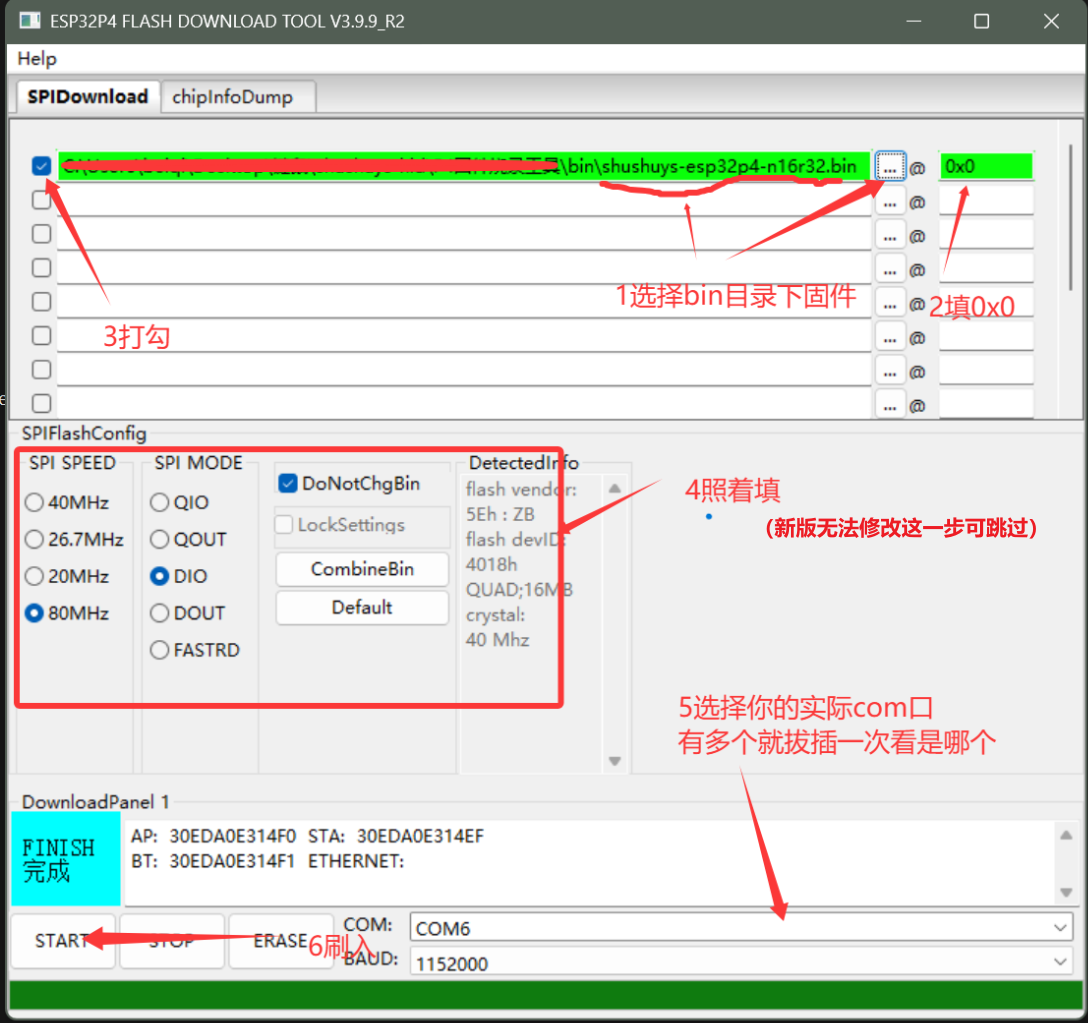The width and height of the screenshot is (1088, 1023).
Task: Click the QUAD;16MB flash info text
Action: click(x=519, y=590)
